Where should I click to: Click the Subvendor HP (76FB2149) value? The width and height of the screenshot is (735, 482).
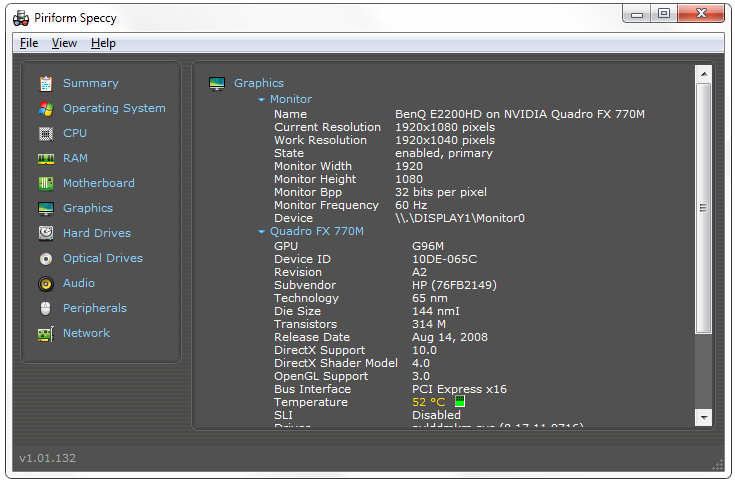coord(454,285)
